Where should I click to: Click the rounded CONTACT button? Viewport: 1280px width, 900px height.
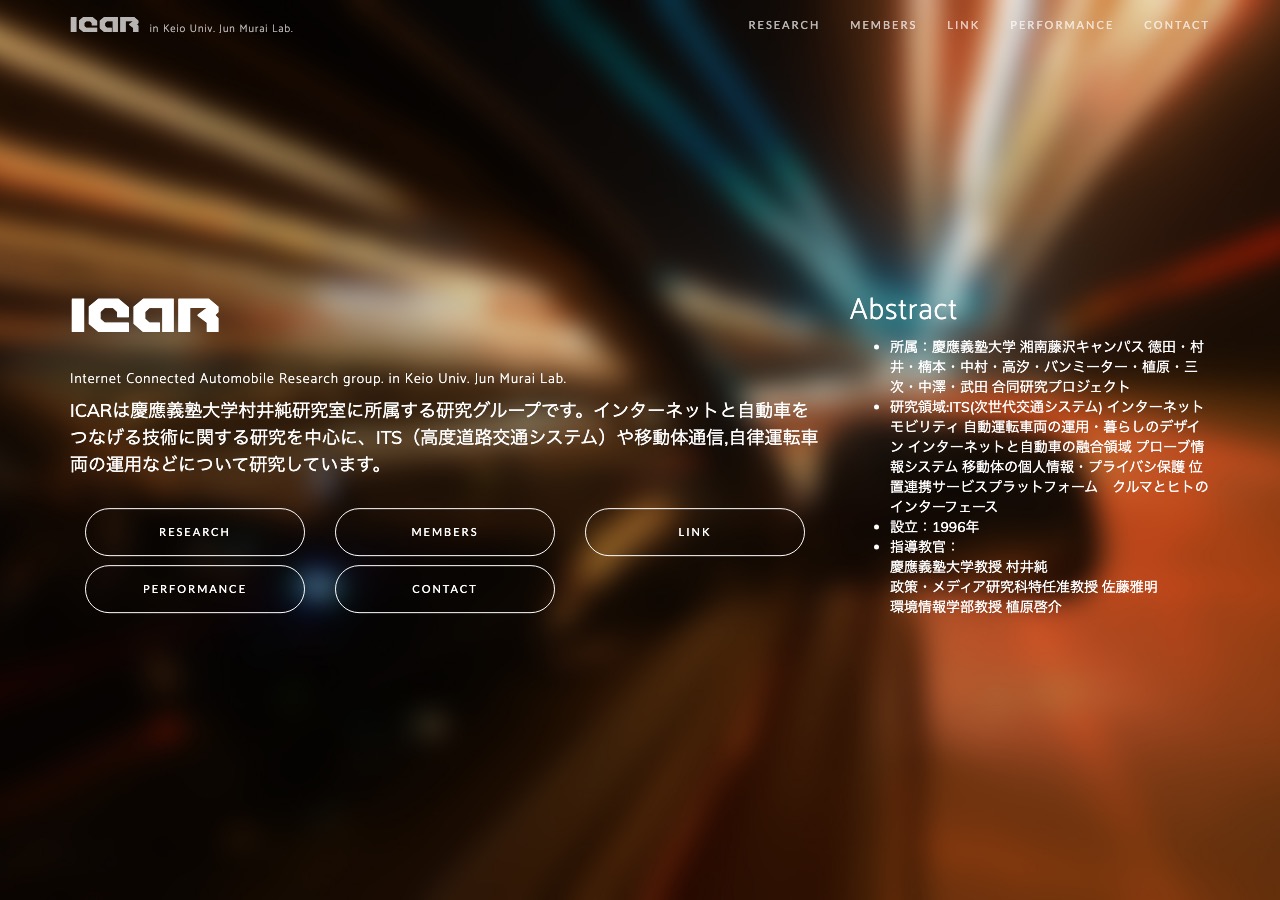(445, 589)
